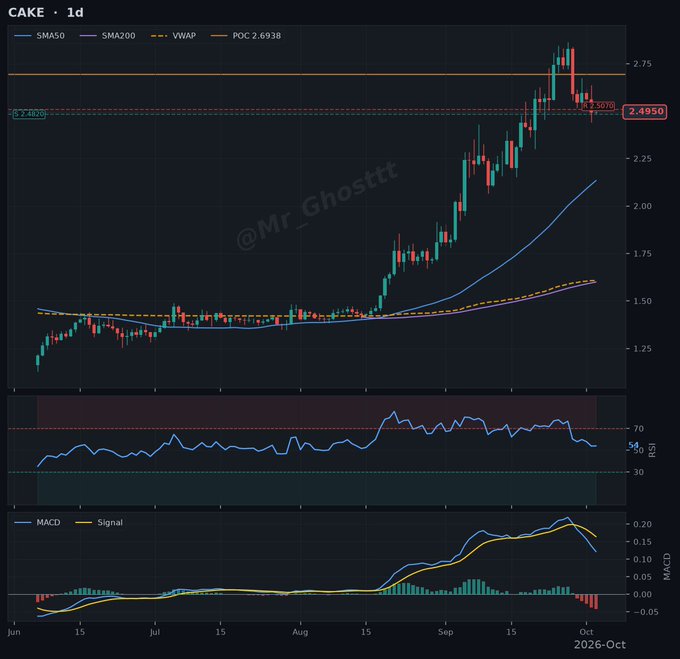Click the Sep date axis label
The image size is (680, 659).
445,632
